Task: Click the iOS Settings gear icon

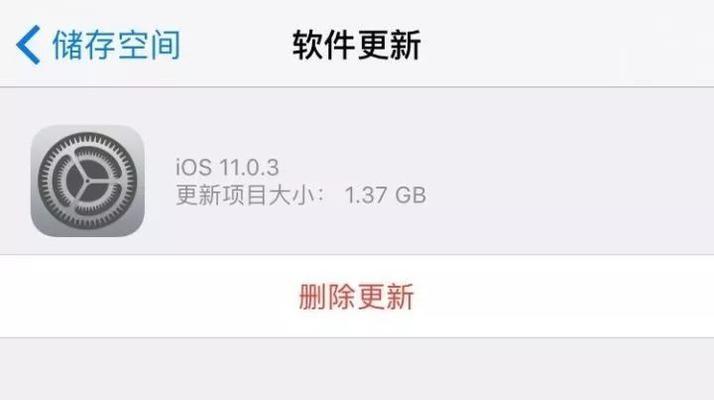Action: click(87, 181)
